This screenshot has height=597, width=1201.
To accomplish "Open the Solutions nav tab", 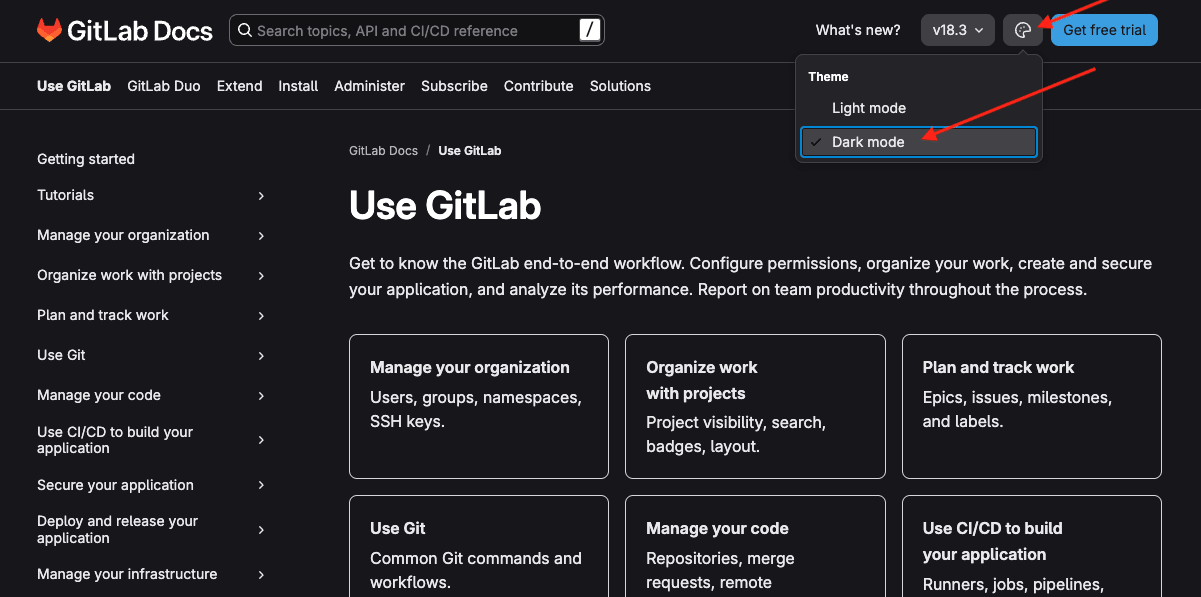I will (x=620, y=86).
